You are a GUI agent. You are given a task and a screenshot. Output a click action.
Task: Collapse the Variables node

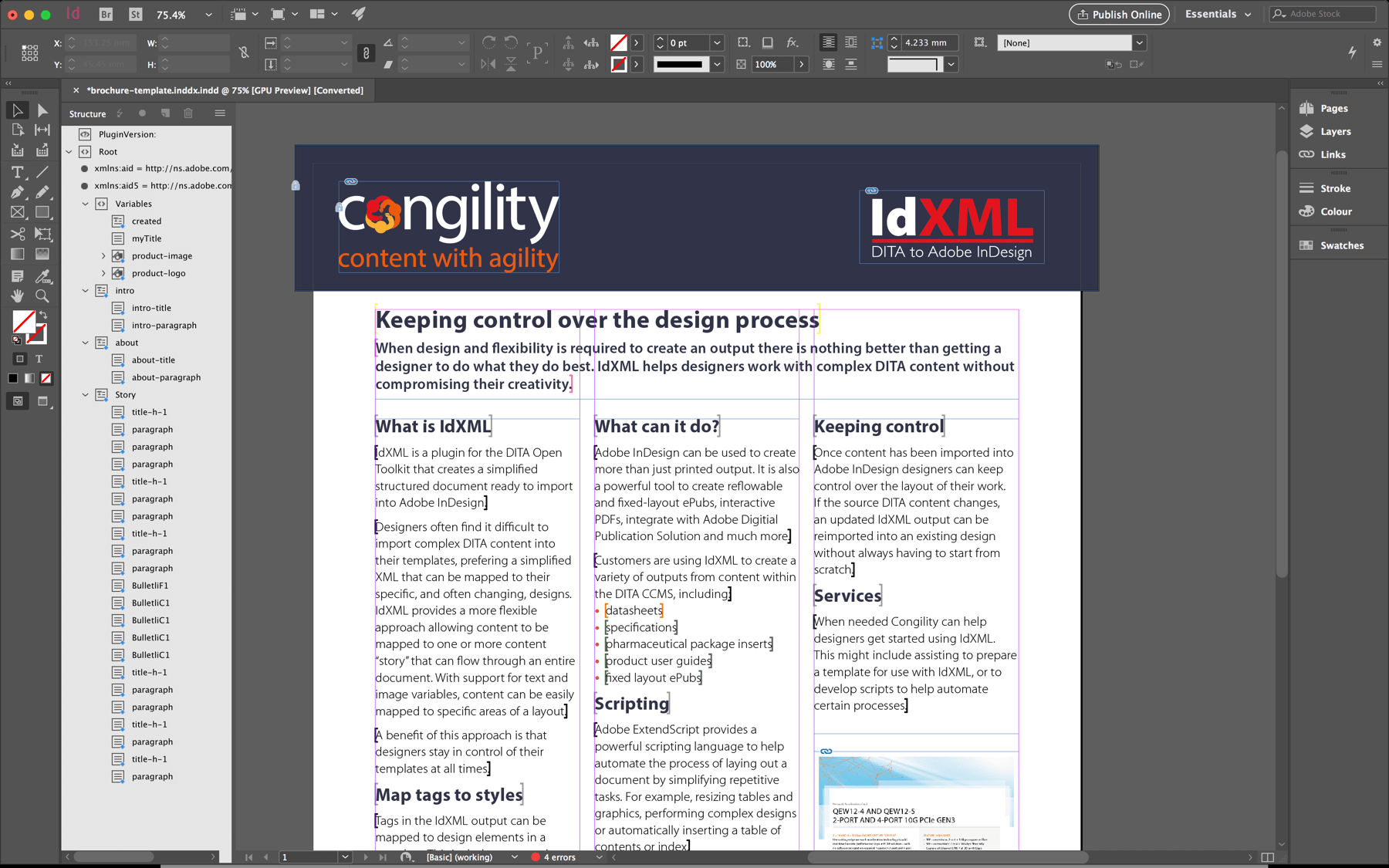(86, 204)
